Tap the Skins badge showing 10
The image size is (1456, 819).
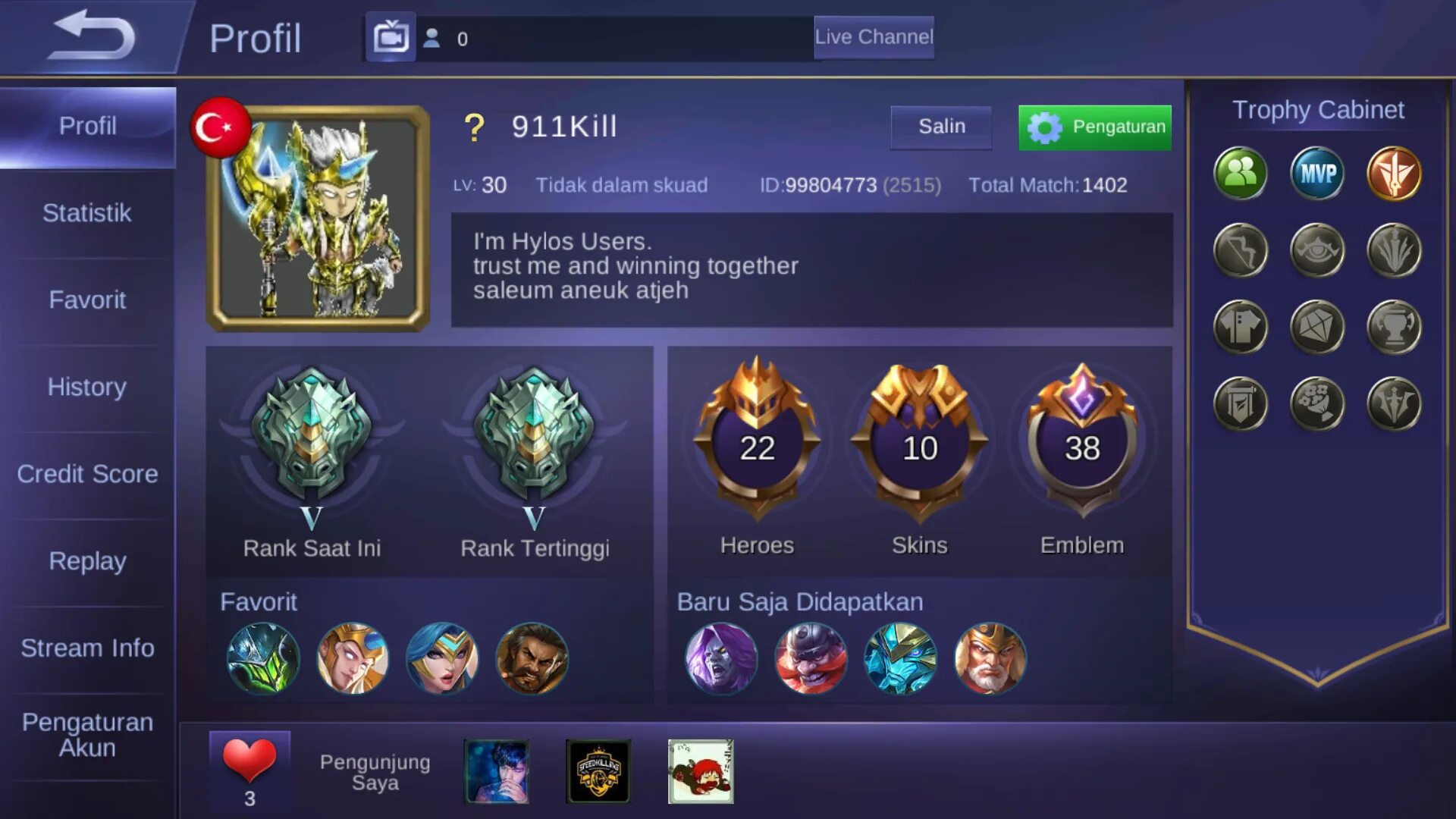[919, 440]
